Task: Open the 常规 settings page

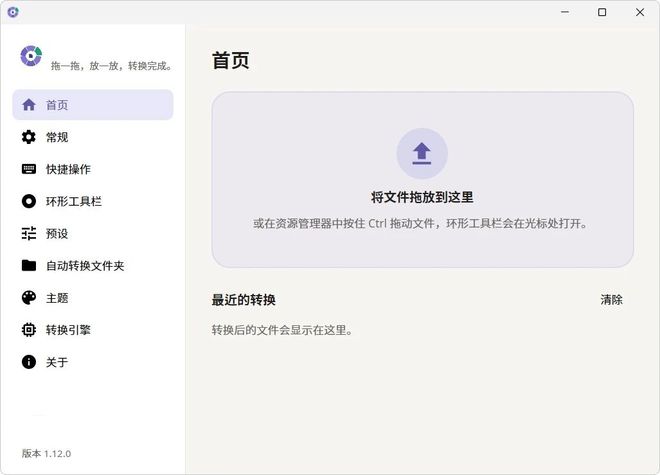Action: (x=93, y=137)
